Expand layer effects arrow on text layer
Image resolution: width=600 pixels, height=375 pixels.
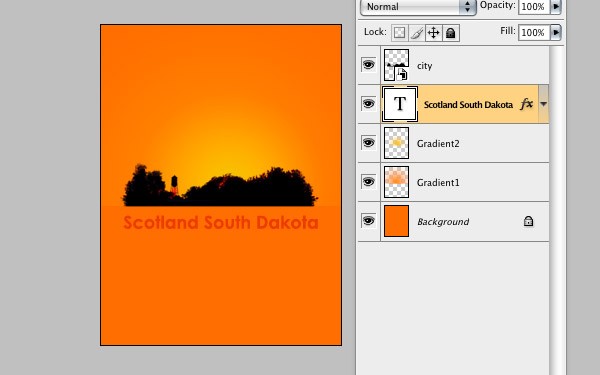tap(543, 104)
